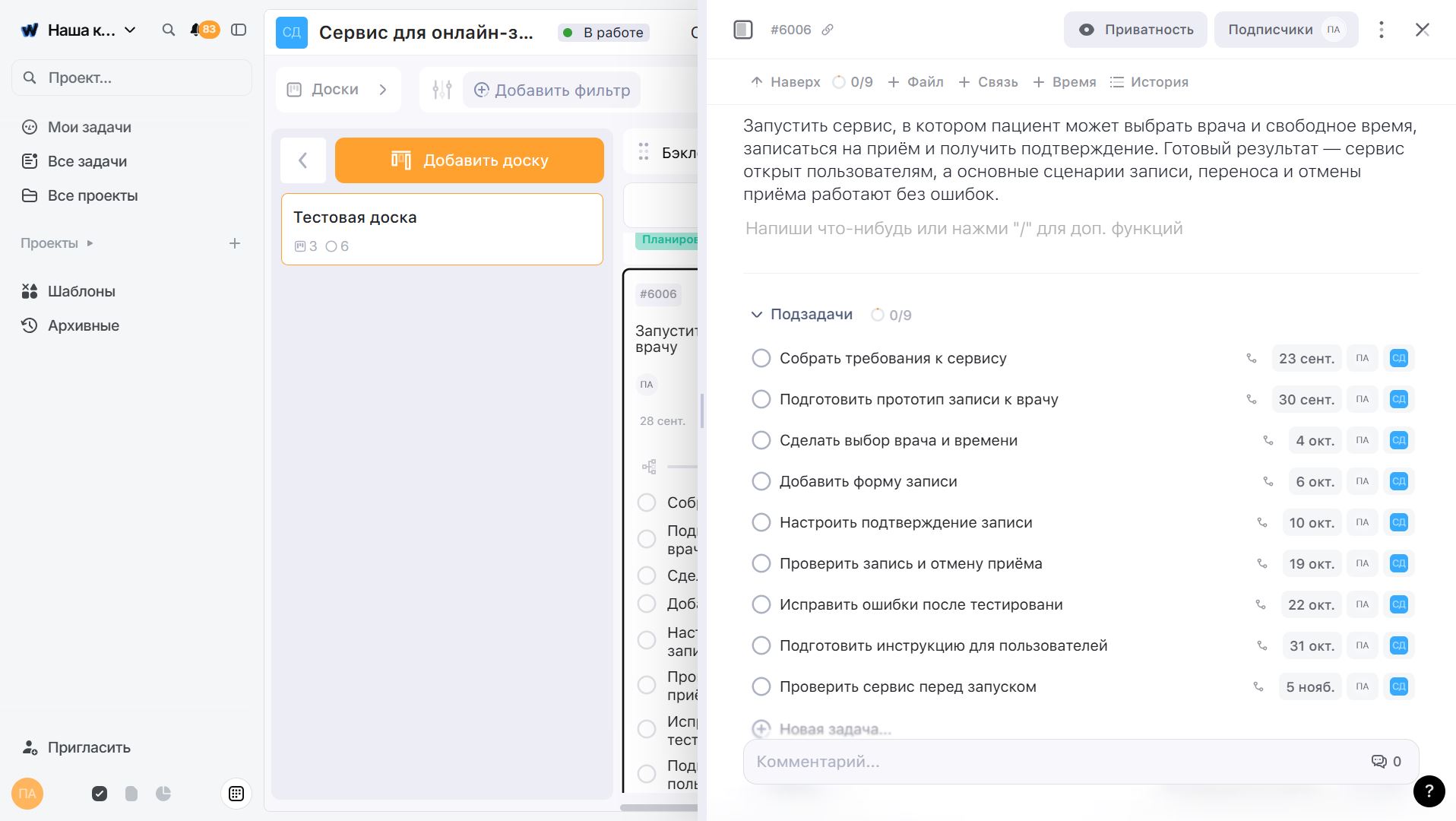Screen dimensions: 1456x821
Task: Open the apps grid icon
Action: pos(236,794)
